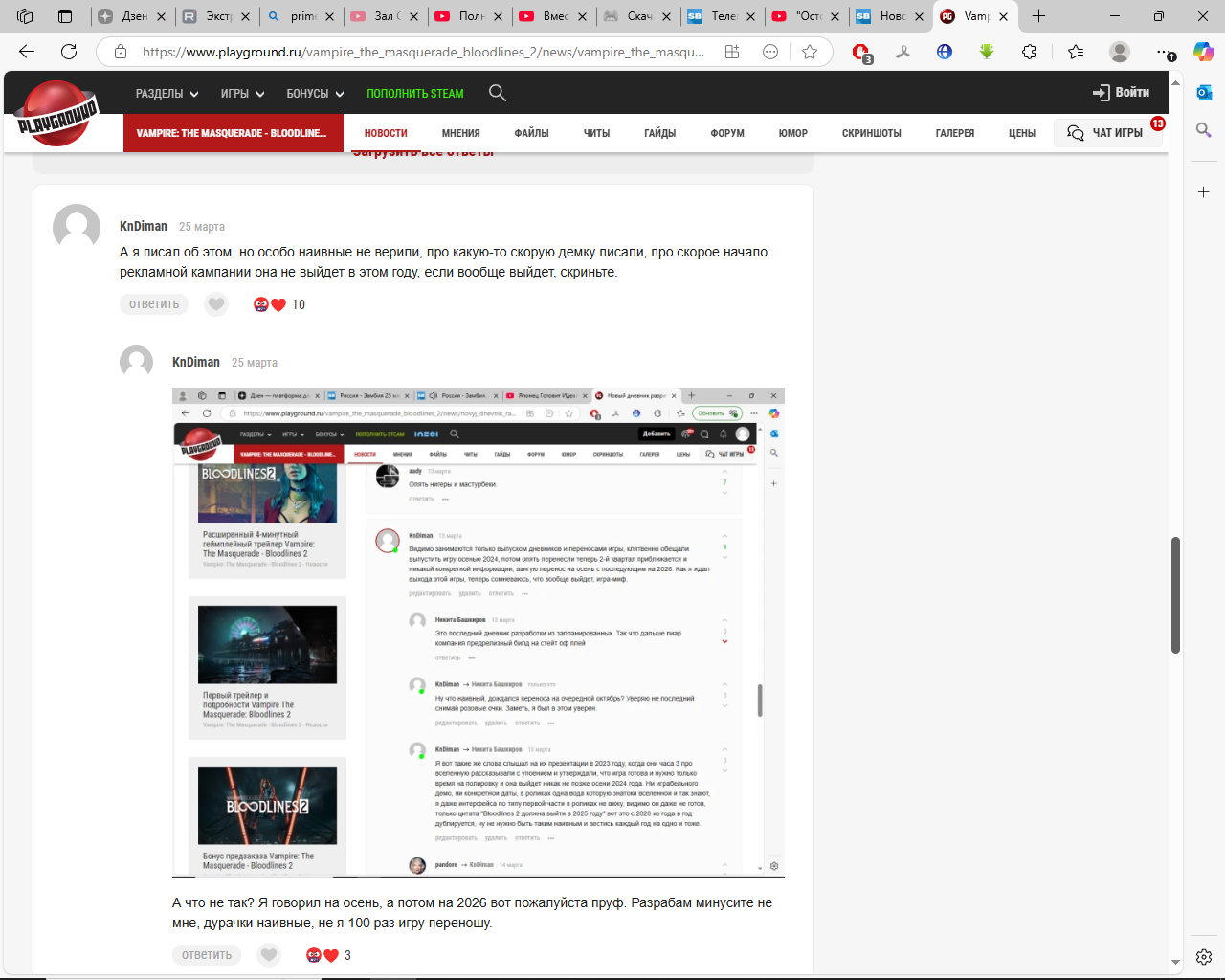
Task: Select the ЧИТЫ tab
Action: (x=596, y=133)
